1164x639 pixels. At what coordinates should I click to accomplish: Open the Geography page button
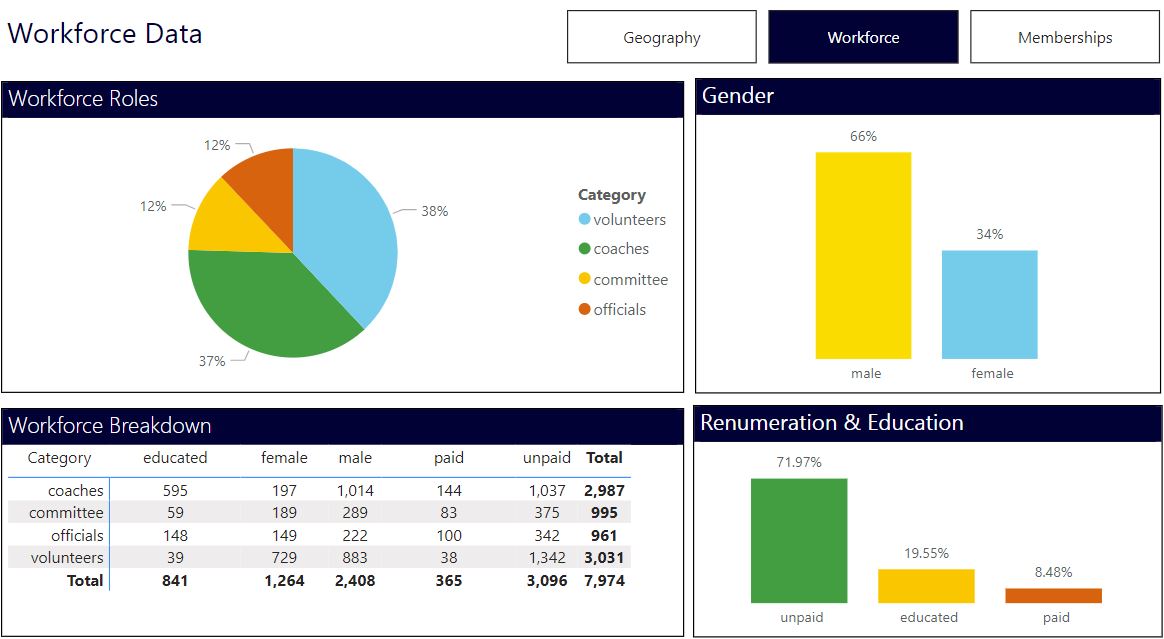(x=661, y=37)
